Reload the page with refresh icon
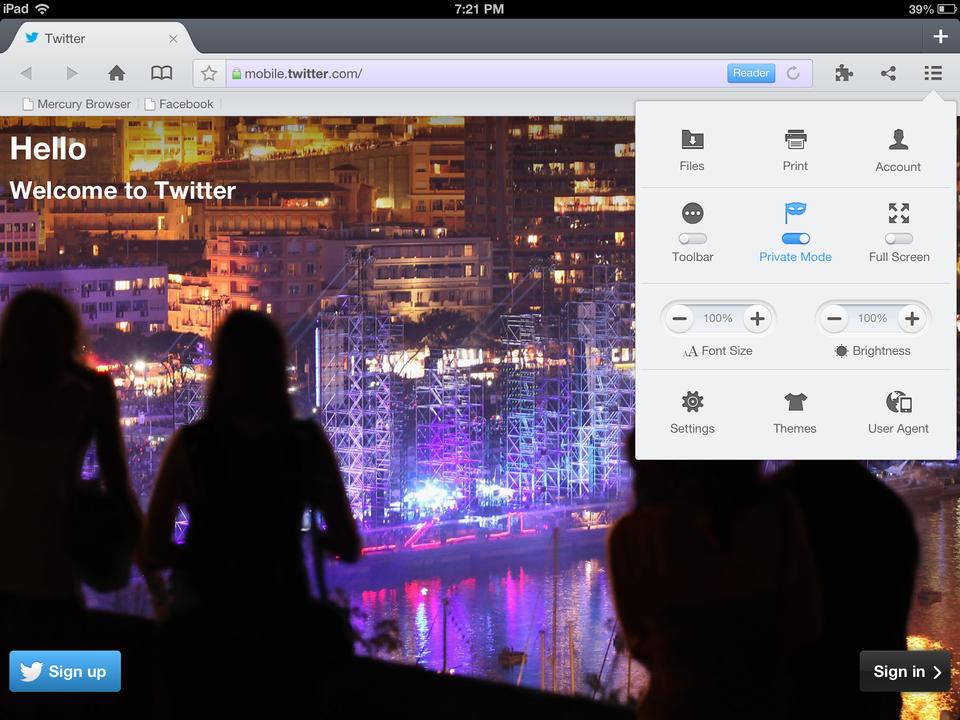This screenshot has width=960, height=720. pos(793,73)
